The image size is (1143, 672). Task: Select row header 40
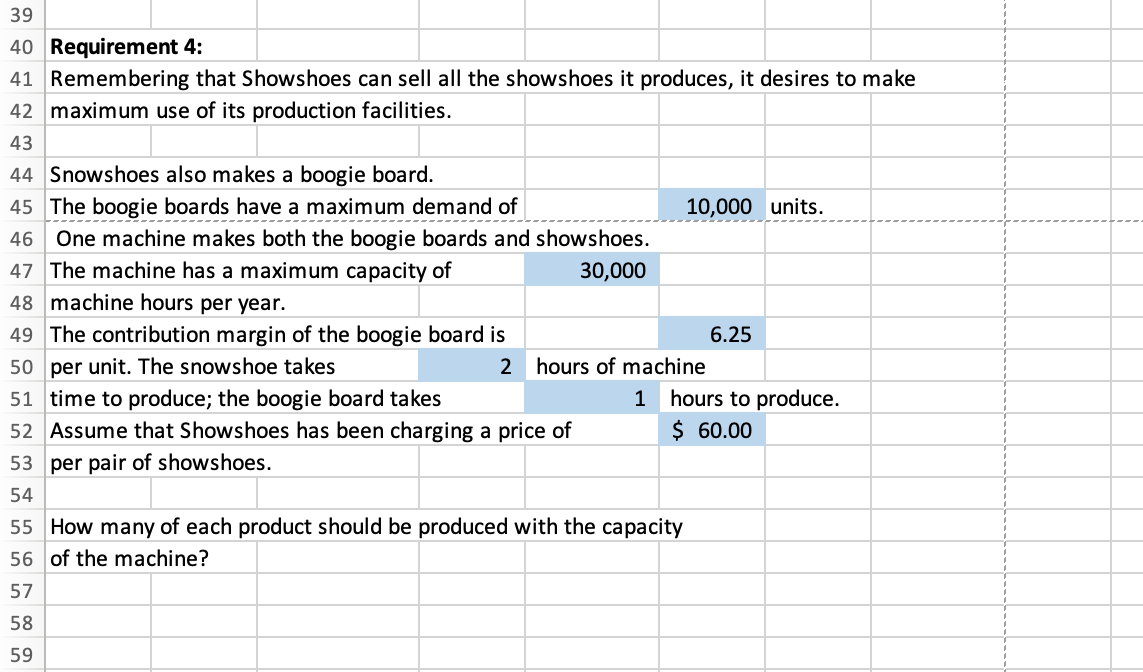pyautogui.click(x=21, y=46)
